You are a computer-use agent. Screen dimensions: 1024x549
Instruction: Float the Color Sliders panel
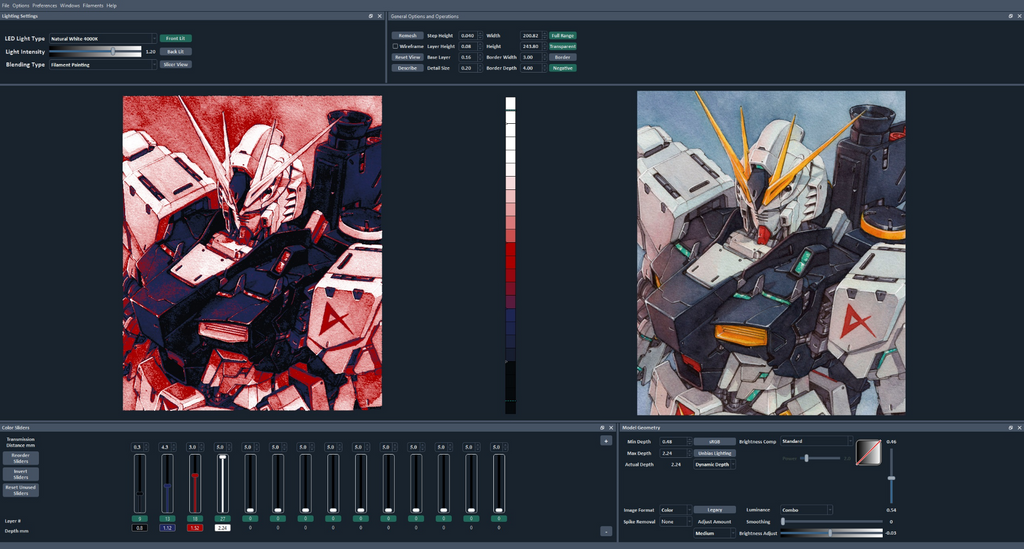click(x=602, y=428)
